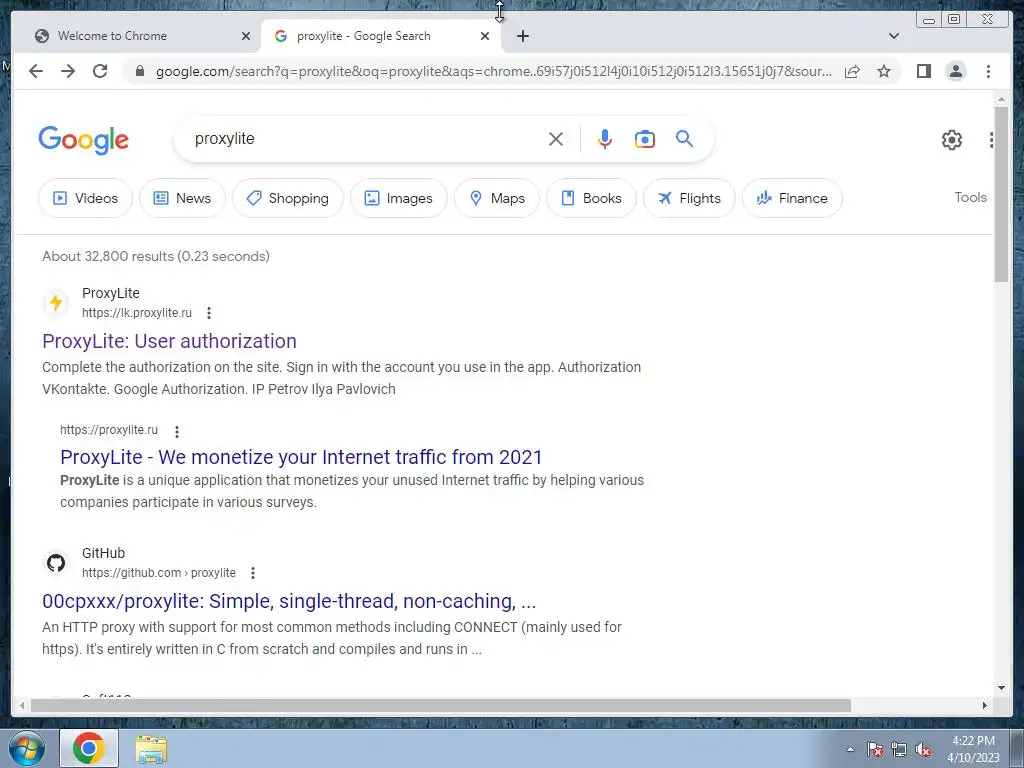The height and width of the screenshot is (768, 1024).
Task: Reload the current page
Action: pos(100,71)
